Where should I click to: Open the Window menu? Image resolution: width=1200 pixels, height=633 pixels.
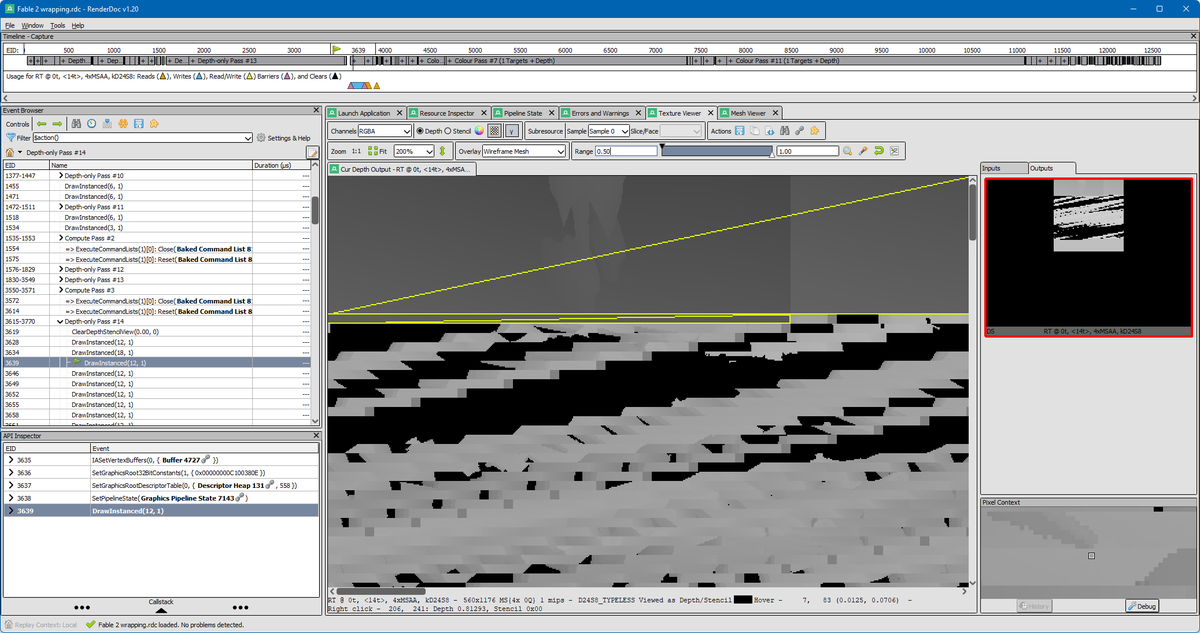pyautogui.click(x=32, y=24)
